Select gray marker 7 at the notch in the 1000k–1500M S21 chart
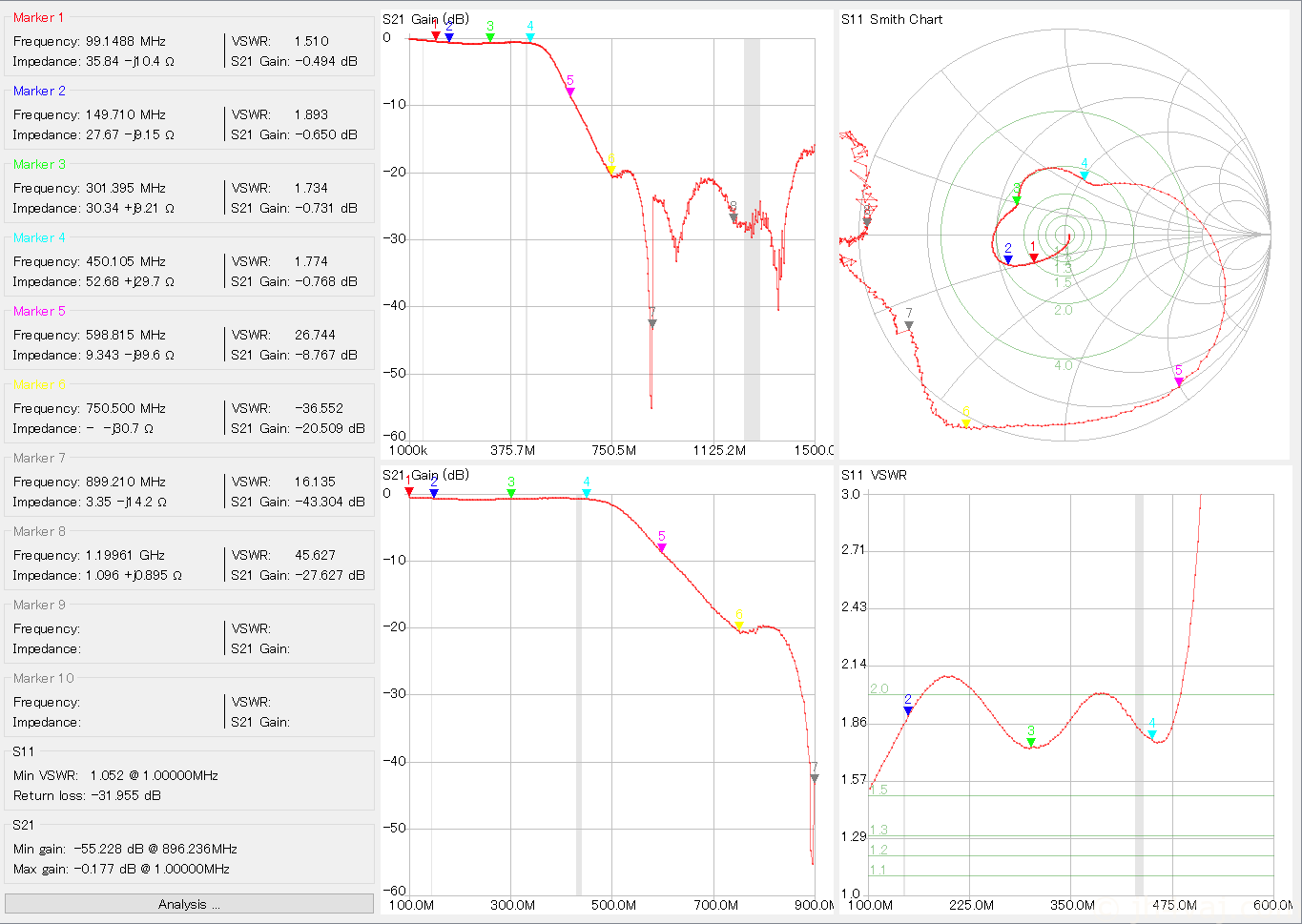This screenshot has width=1302, height=924. point(652,324)
